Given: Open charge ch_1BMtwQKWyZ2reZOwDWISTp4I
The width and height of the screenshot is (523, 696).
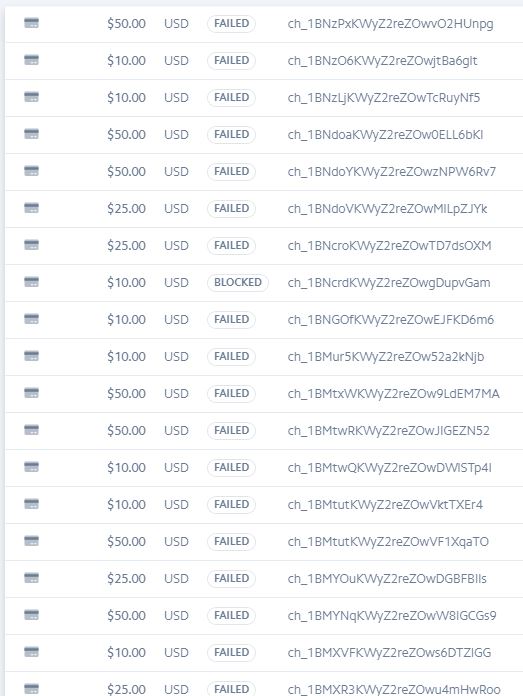Looking at the screenshot, I should (389, 467).
